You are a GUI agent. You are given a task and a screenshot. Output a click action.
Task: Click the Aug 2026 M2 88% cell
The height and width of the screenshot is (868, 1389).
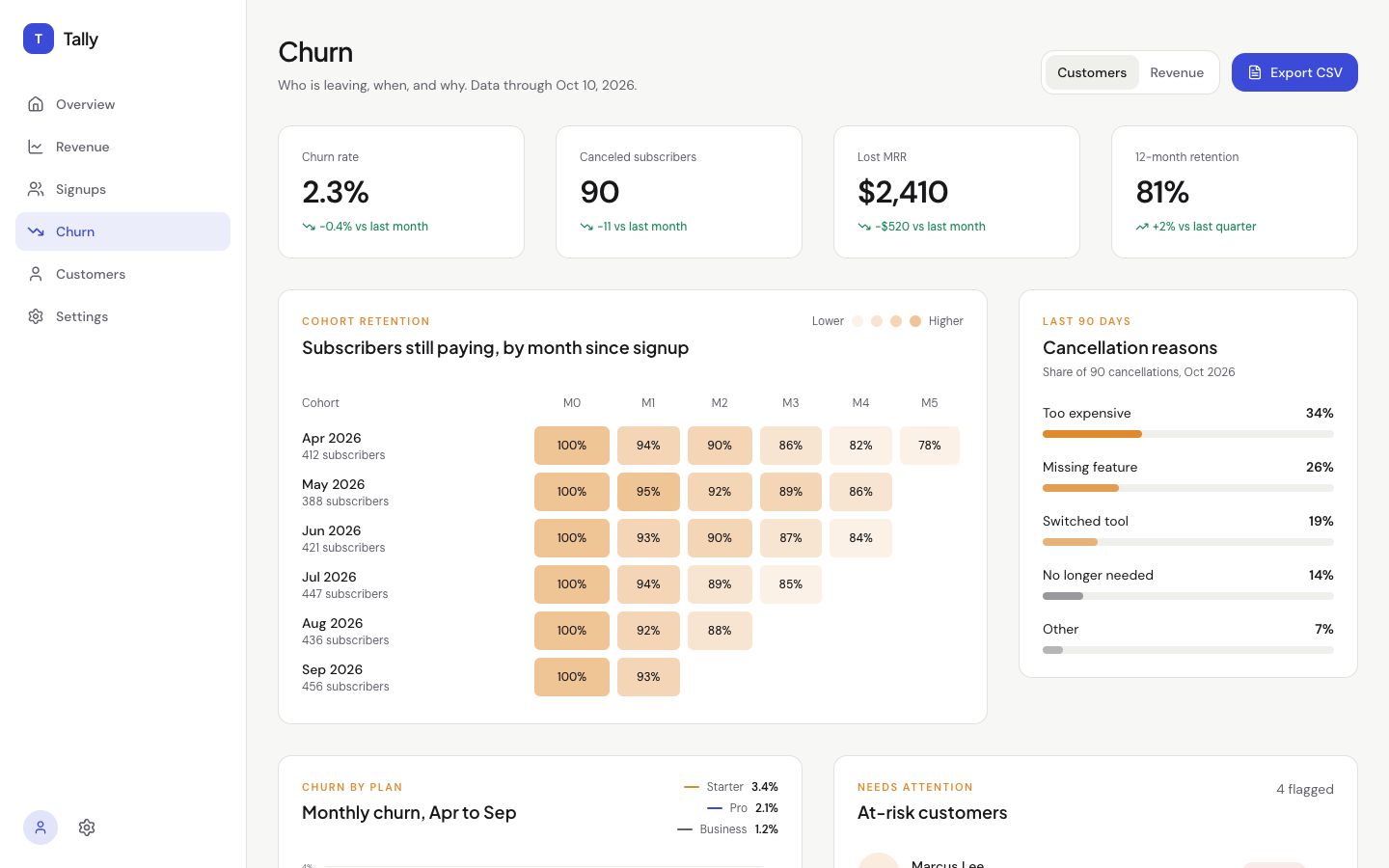click(720, 631)
